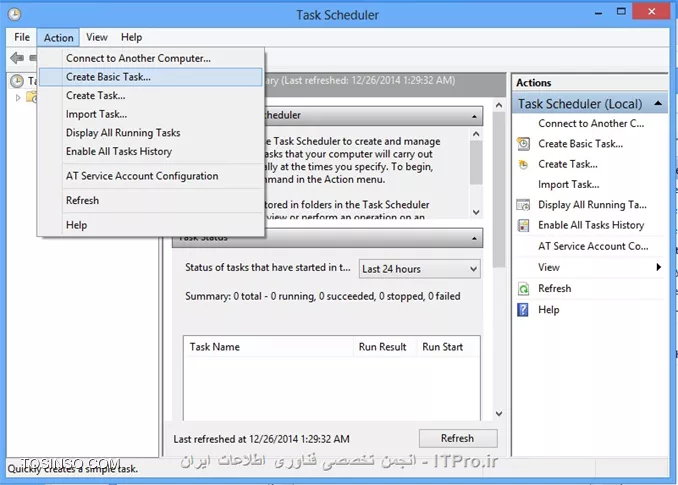Collapse the Overview of Task Scheduler section
Screen dimensions: 678x485
(x=474, y=116)
